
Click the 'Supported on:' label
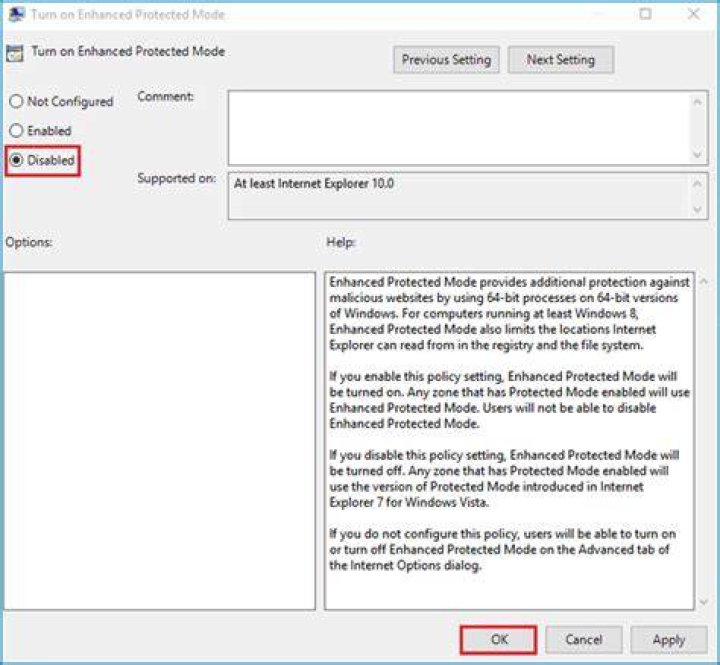[176, 178]
